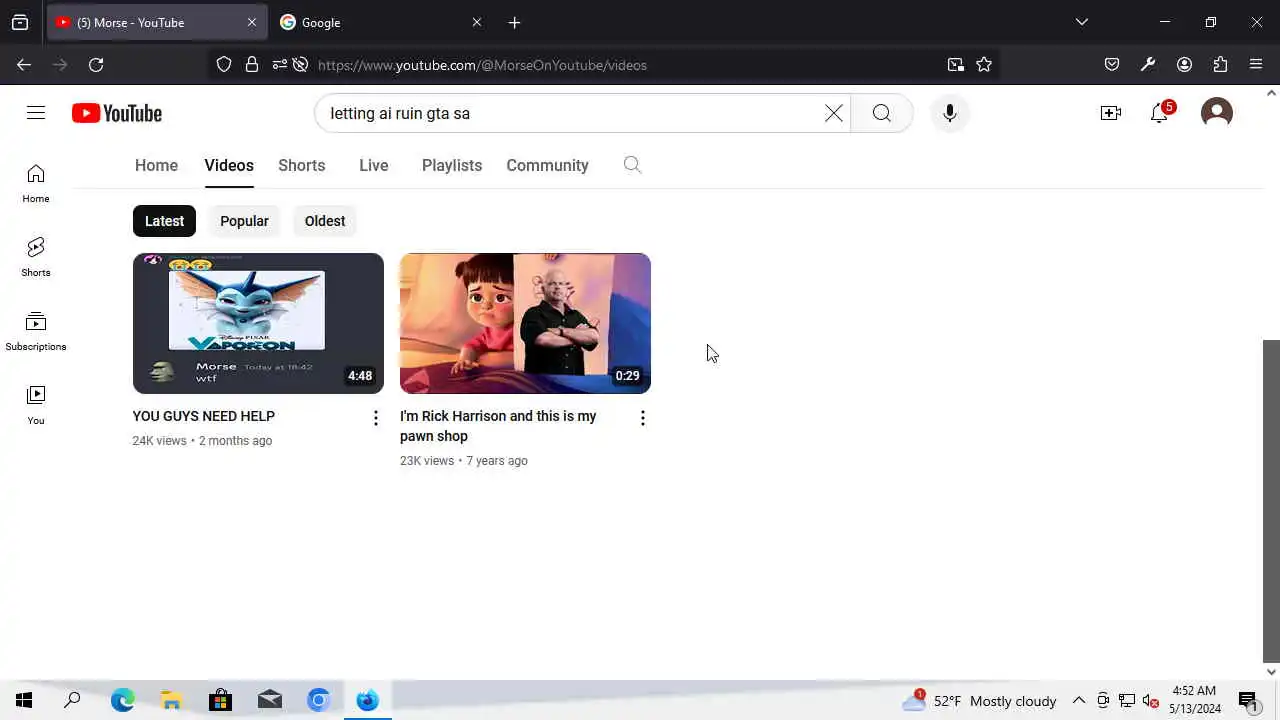Open the Firefox account icon
This screenshot has width=1280, height=720.
coord(1184,65)
